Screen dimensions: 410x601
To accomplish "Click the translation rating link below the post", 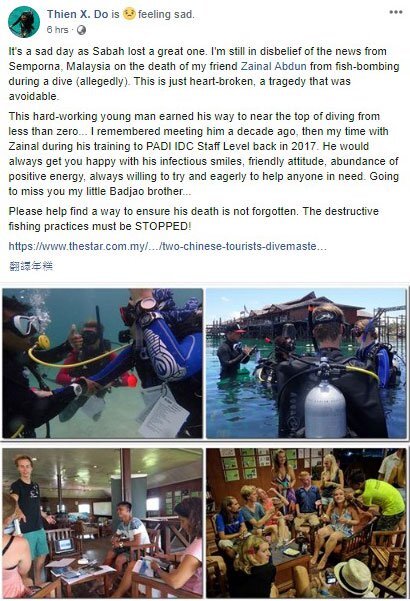I will click(31, 266).
